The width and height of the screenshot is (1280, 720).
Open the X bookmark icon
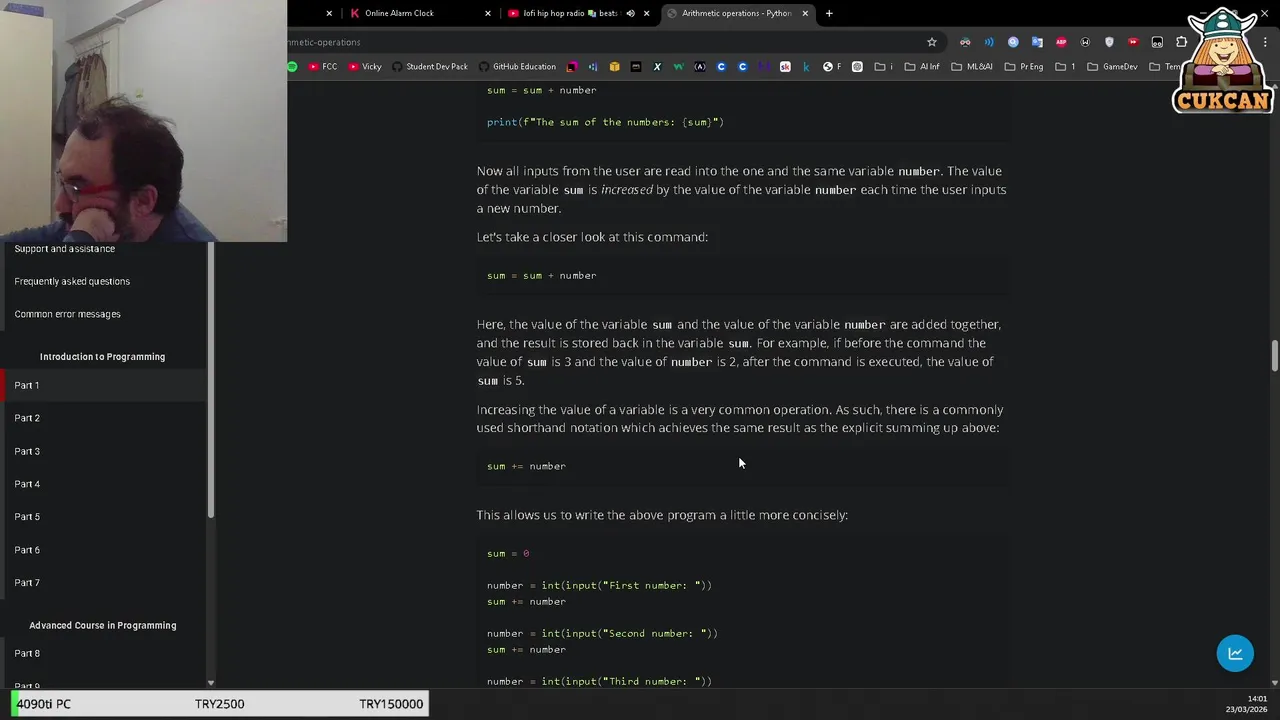coord(657,67)
